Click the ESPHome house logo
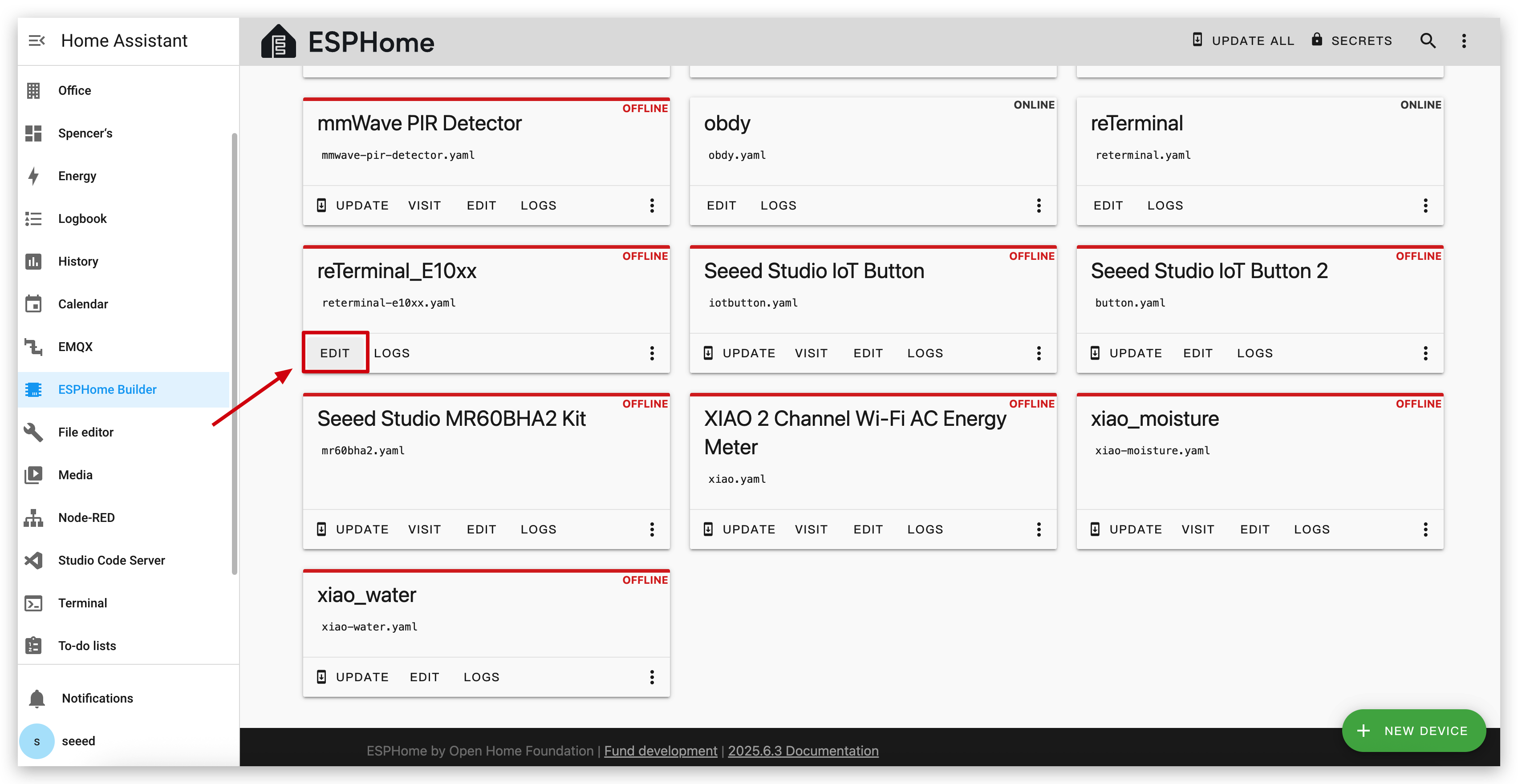 tap(278, 41)
